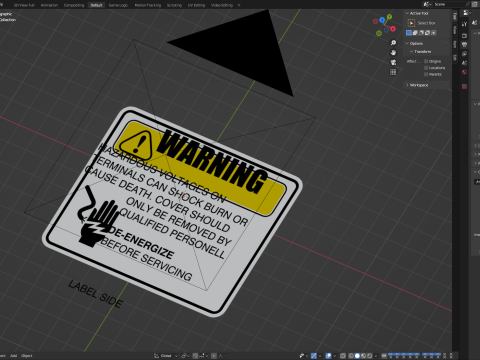Toggle X-Ray mode button

(343, 356)
